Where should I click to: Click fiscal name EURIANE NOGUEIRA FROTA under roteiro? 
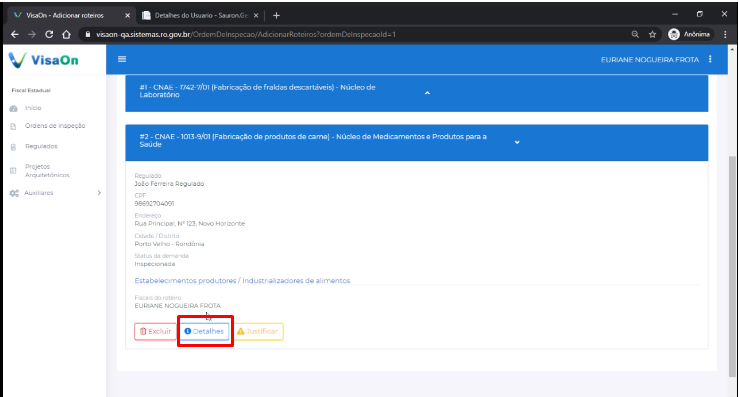177,306
